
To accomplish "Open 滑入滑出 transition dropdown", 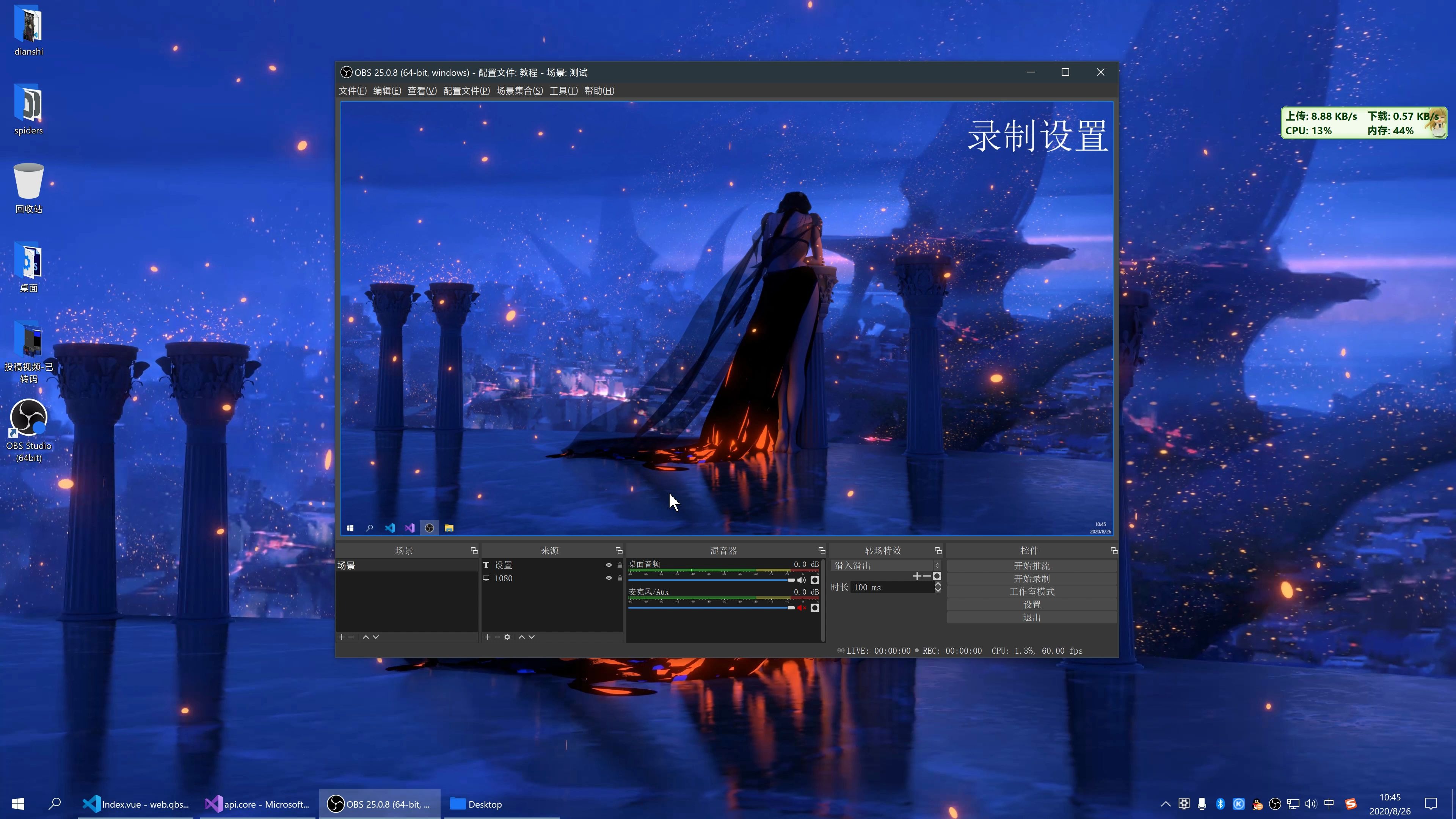I will 885,566.
